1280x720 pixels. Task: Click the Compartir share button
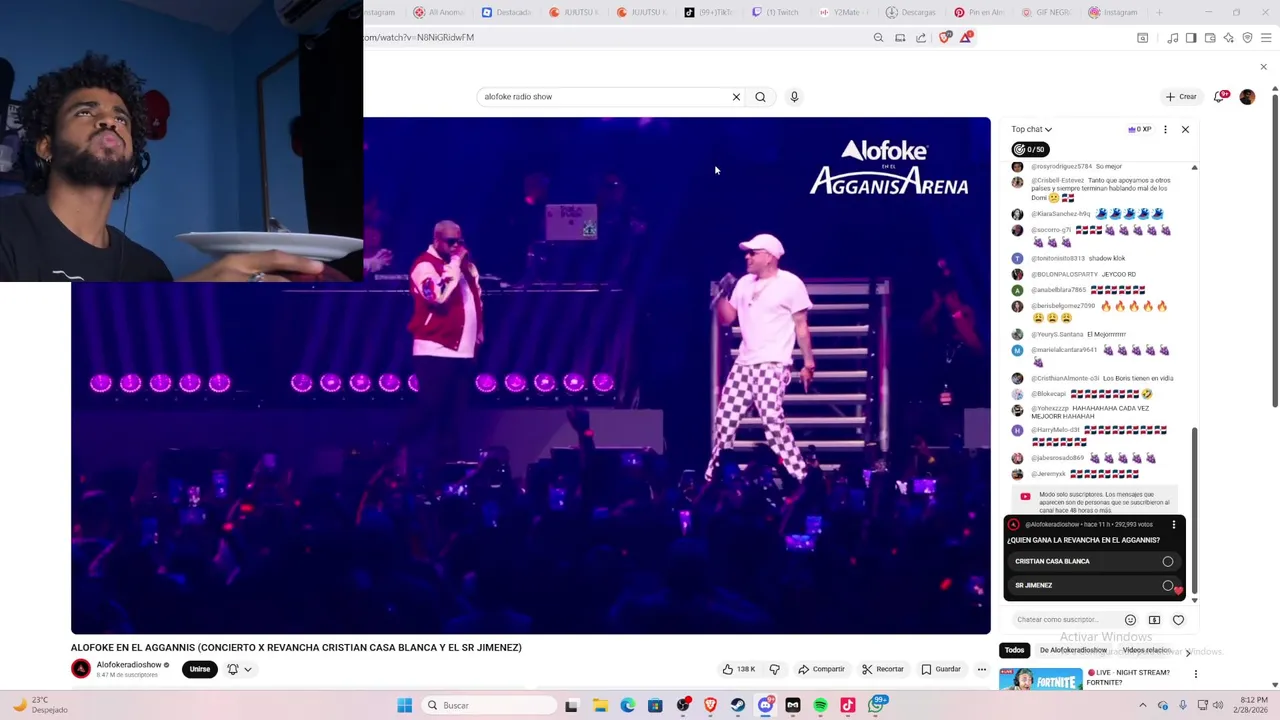(821, 669)
